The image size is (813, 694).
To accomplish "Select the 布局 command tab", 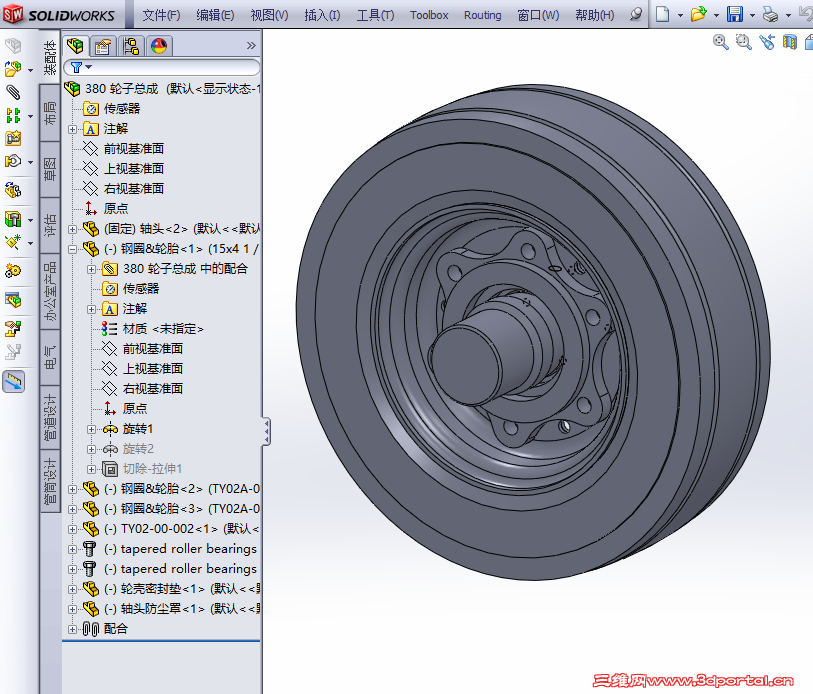I will coord(50,113).
